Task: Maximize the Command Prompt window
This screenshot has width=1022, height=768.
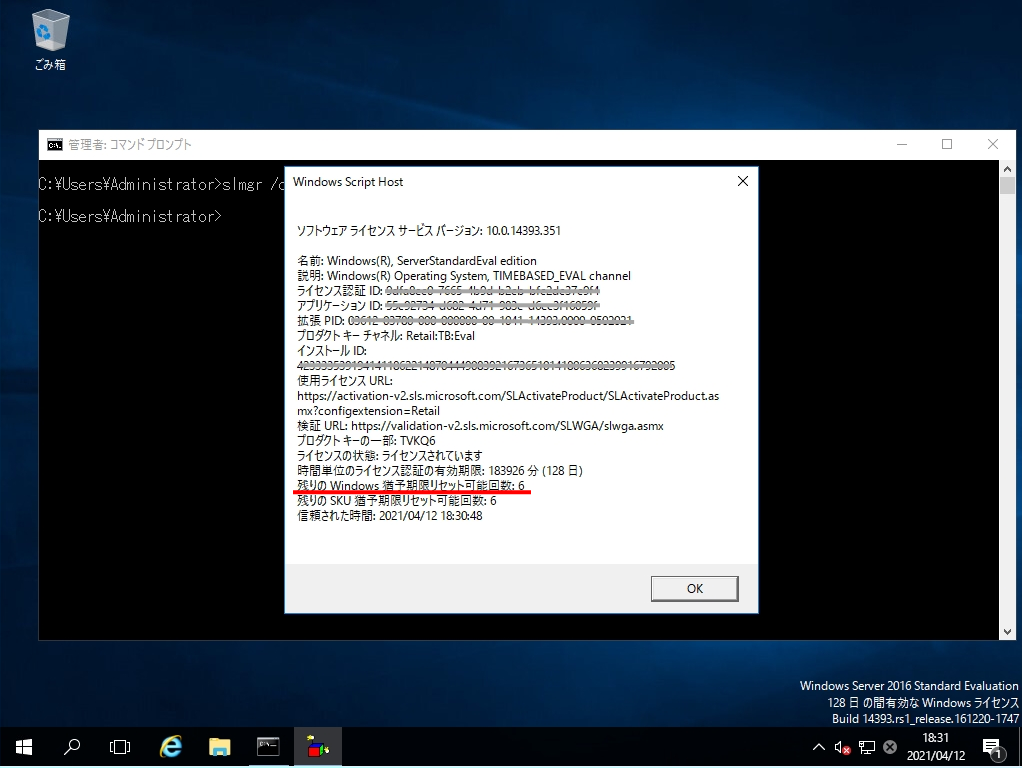Action: 947,144
